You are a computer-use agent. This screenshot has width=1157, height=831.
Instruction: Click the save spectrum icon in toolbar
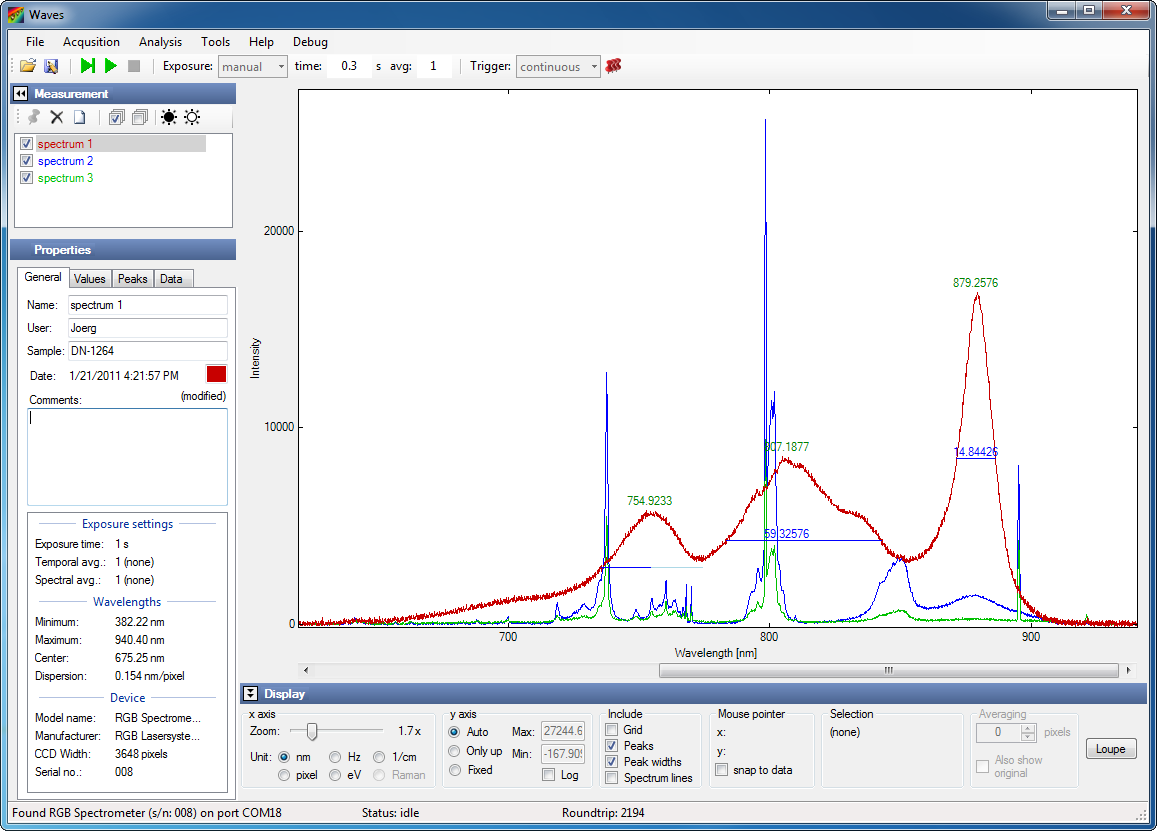(x=51, y=66)
